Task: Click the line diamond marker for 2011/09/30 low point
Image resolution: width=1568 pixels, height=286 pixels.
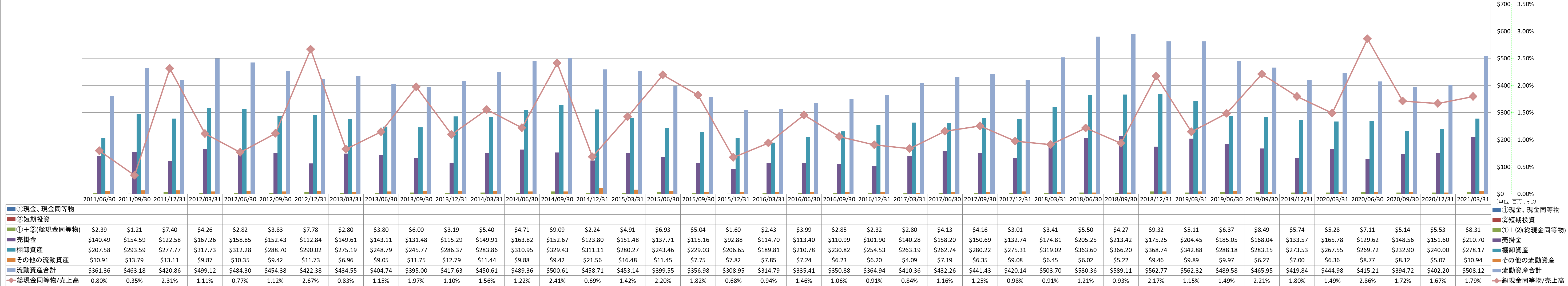Action: click(134, 175)
